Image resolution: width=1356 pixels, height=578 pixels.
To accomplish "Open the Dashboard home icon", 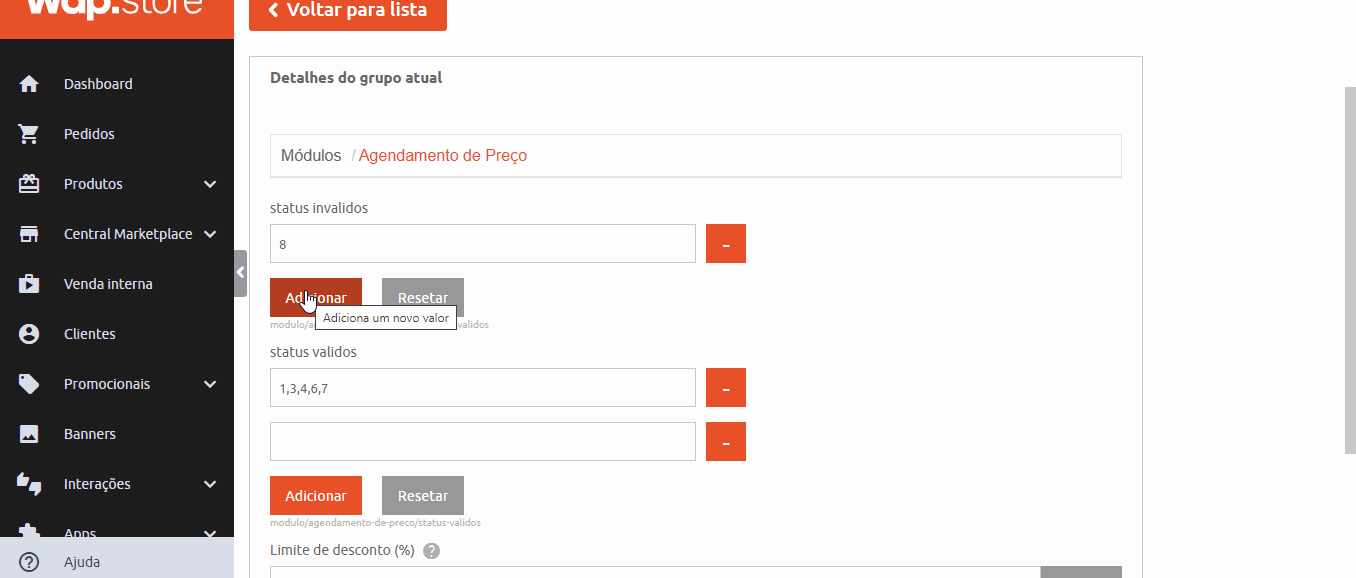I will tap(29, 84).
